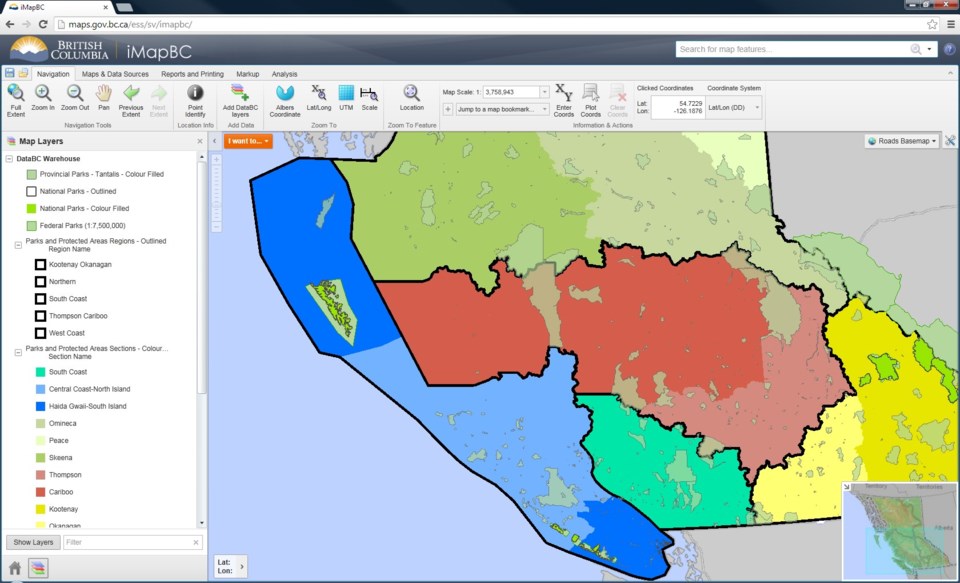Click the Haida Gwaii-South Island colour swatch

pyautogui.click(x=40, y=406)
